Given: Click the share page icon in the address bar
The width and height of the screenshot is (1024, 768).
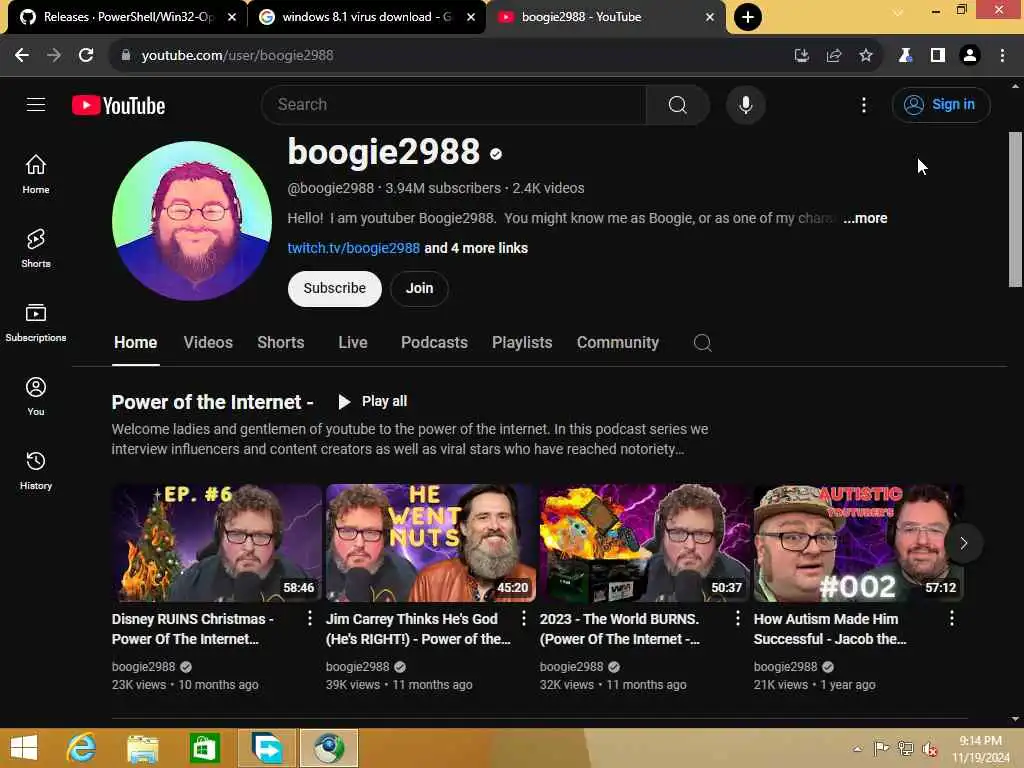Looking at the screenshot, I should [833, 56].
